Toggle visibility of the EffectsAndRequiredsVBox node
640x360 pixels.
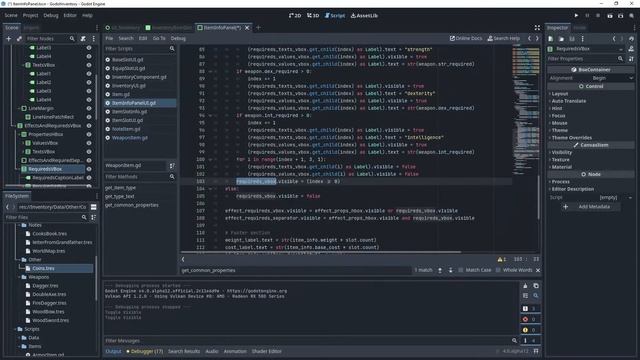pyautogui.click(x=89, y=126)
